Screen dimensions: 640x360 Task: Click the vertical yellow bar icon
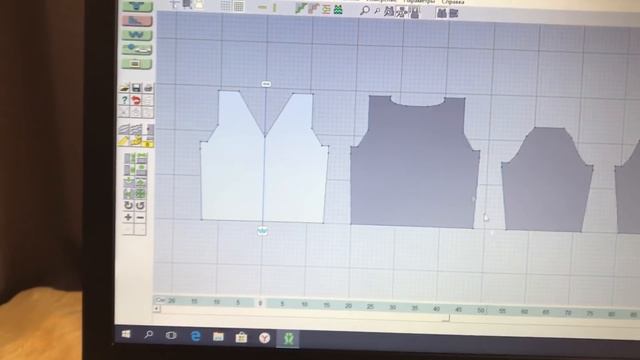tap(275, 7)
